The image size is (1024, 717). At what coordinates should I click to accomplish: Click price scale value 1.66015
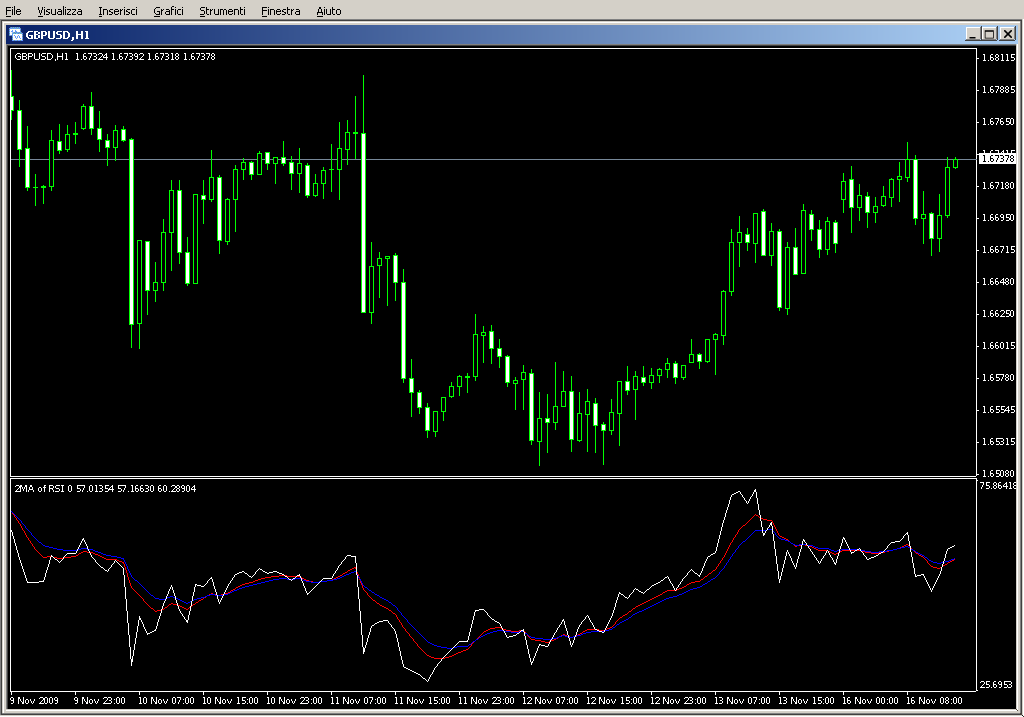pos(999,345)
